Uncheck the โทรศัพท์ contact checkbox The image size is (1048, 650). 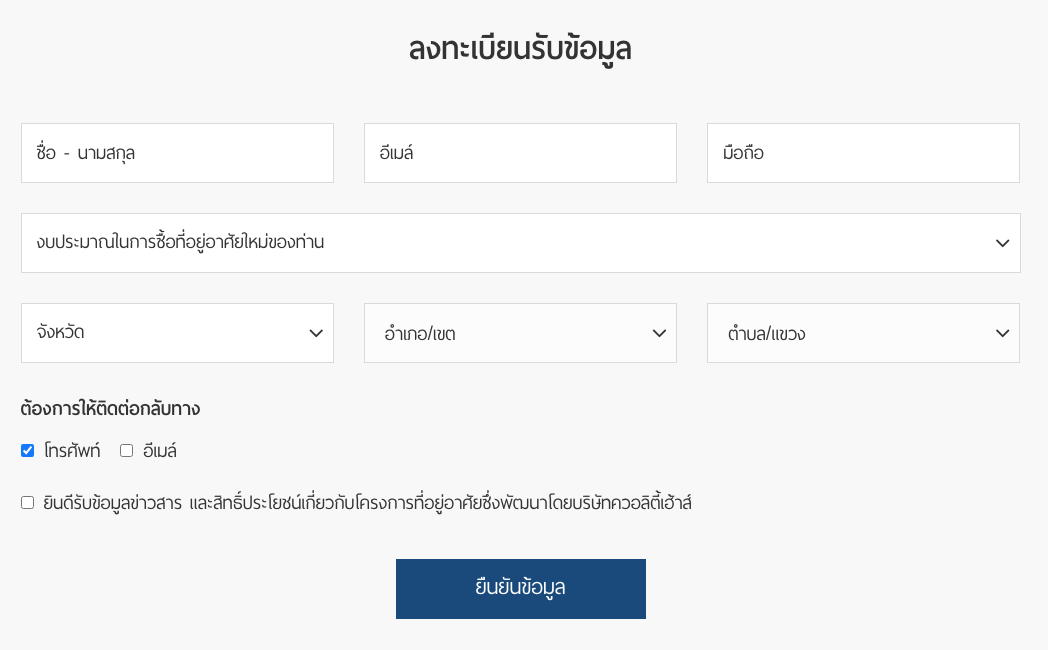point(28,451)
